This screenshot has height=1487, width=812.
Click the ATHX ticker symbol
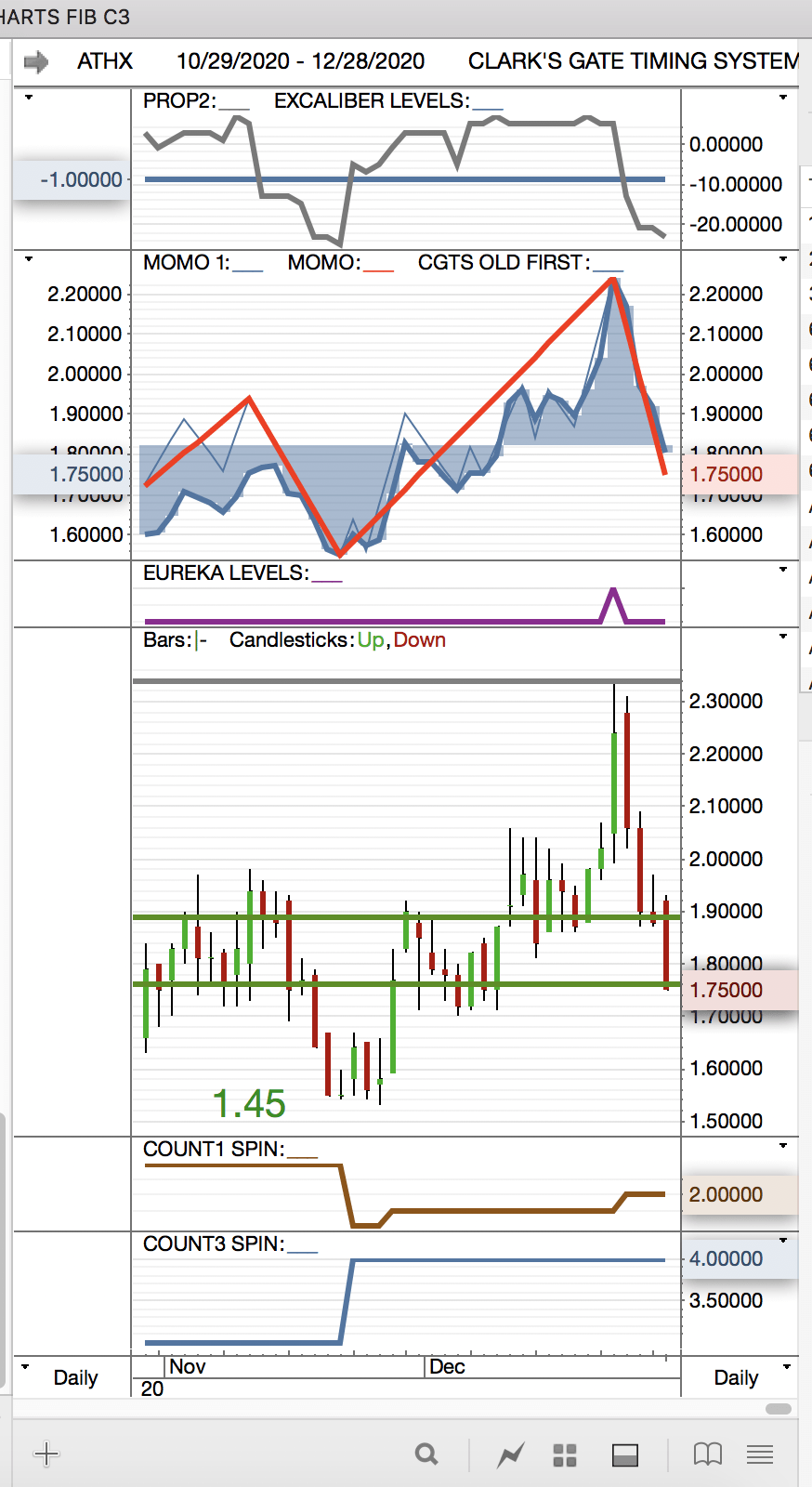pyautogui.click(x=105, y=61)
